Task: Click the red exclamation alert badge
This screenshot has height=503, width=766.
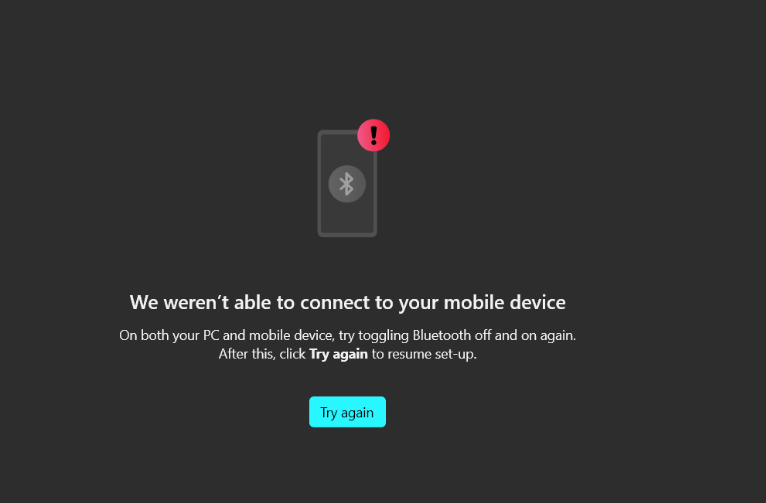Action: tap(374, 135)
